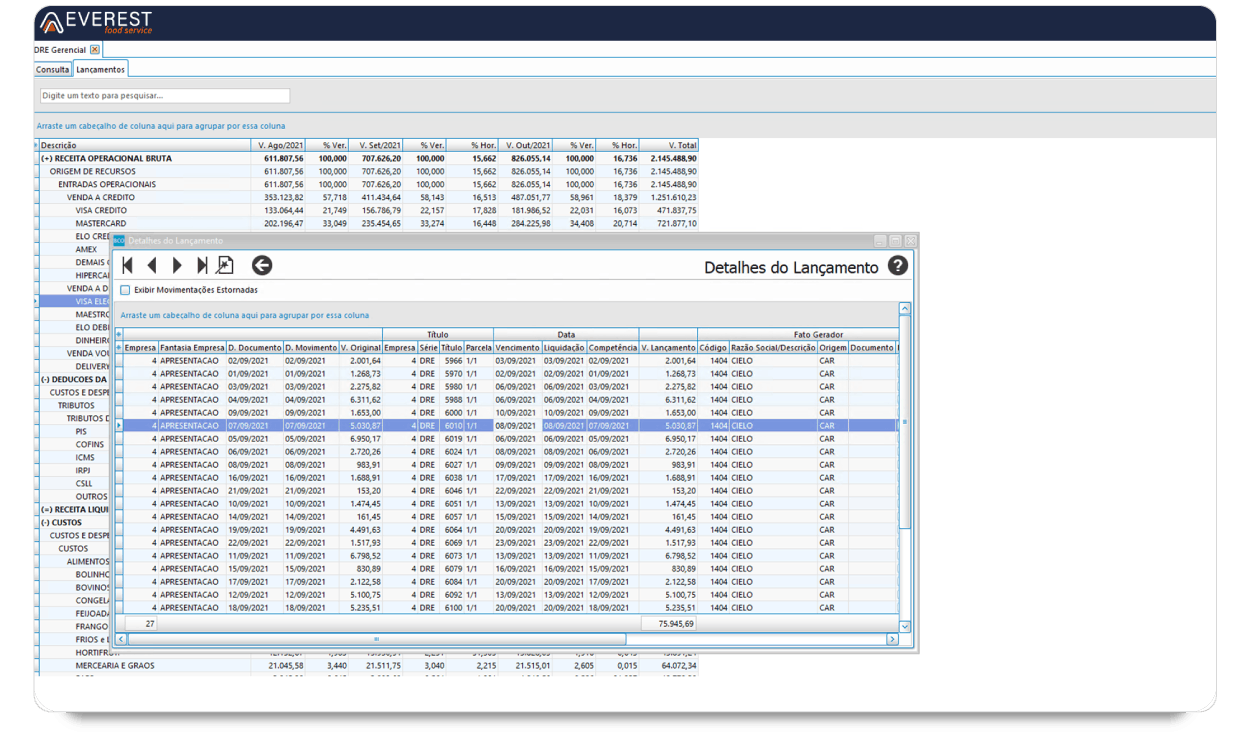Open help question mark icon

[898, 265]
